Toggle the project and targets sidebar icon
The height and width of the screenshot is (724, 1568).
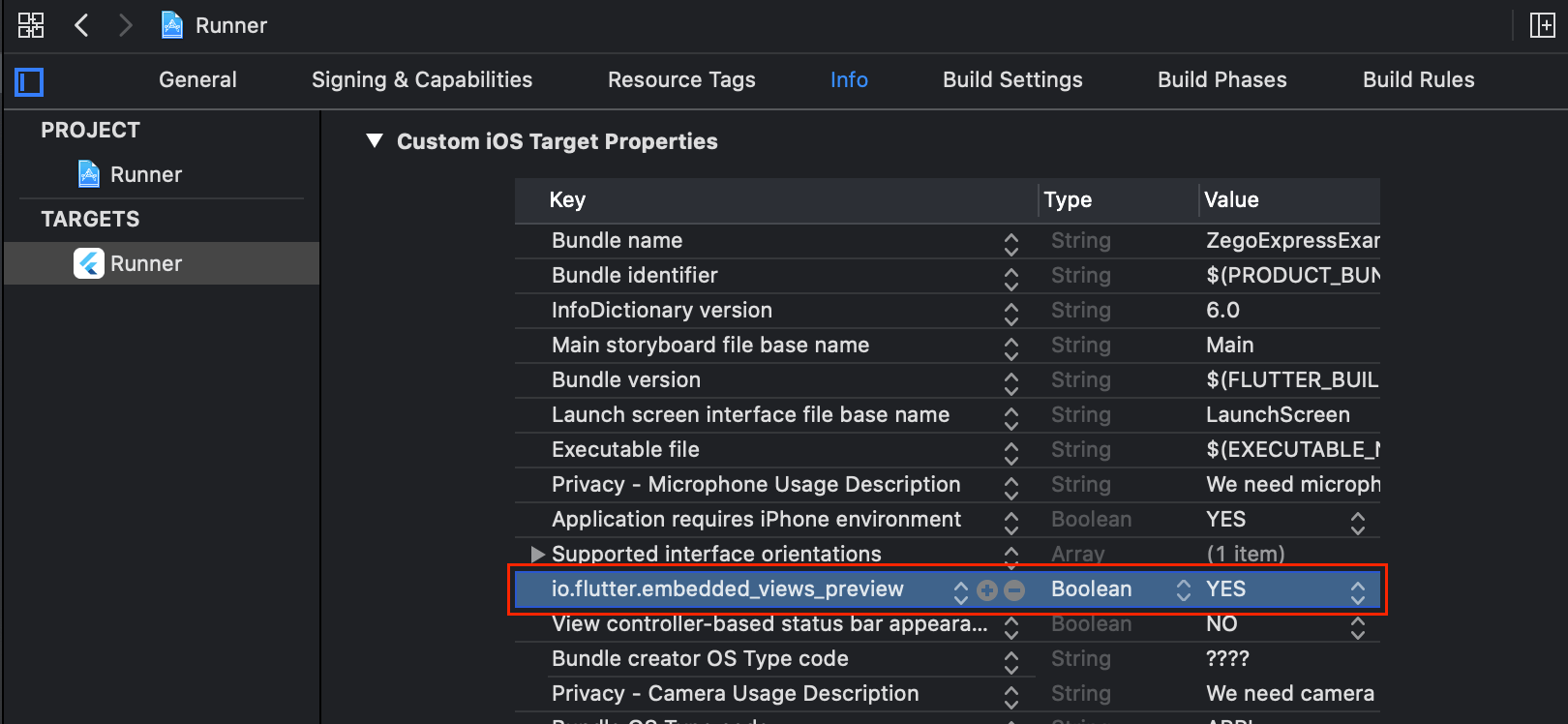[x=30, y=82]
